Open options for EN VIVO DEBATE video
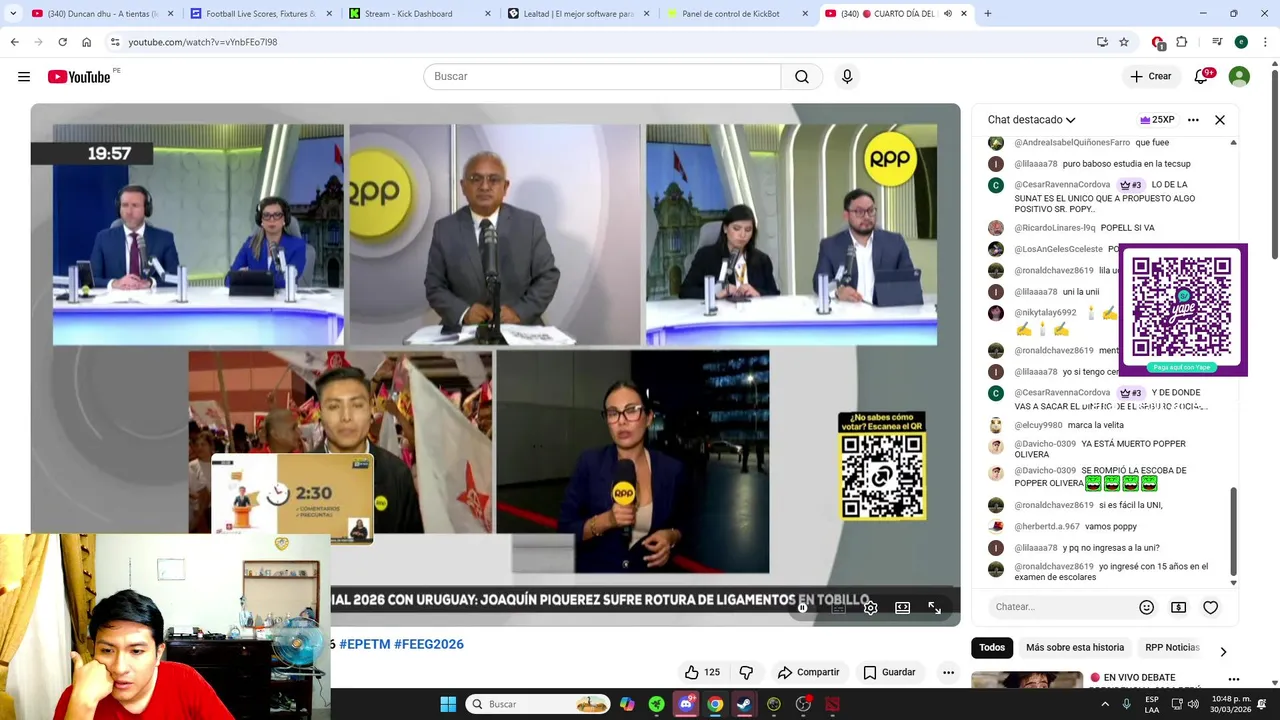 tap(1234, 680)
